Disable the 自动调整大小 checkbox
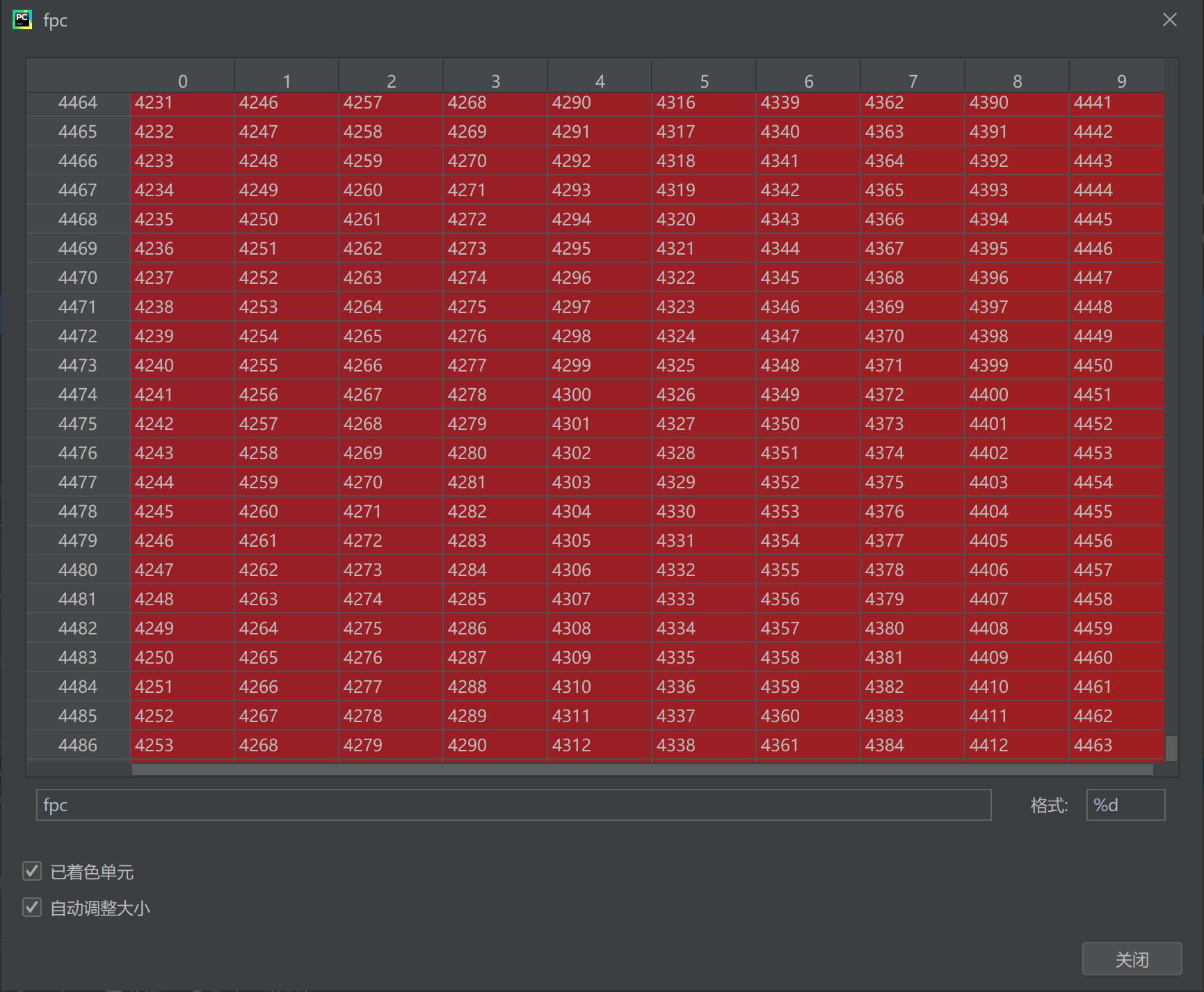 [32, 907]
